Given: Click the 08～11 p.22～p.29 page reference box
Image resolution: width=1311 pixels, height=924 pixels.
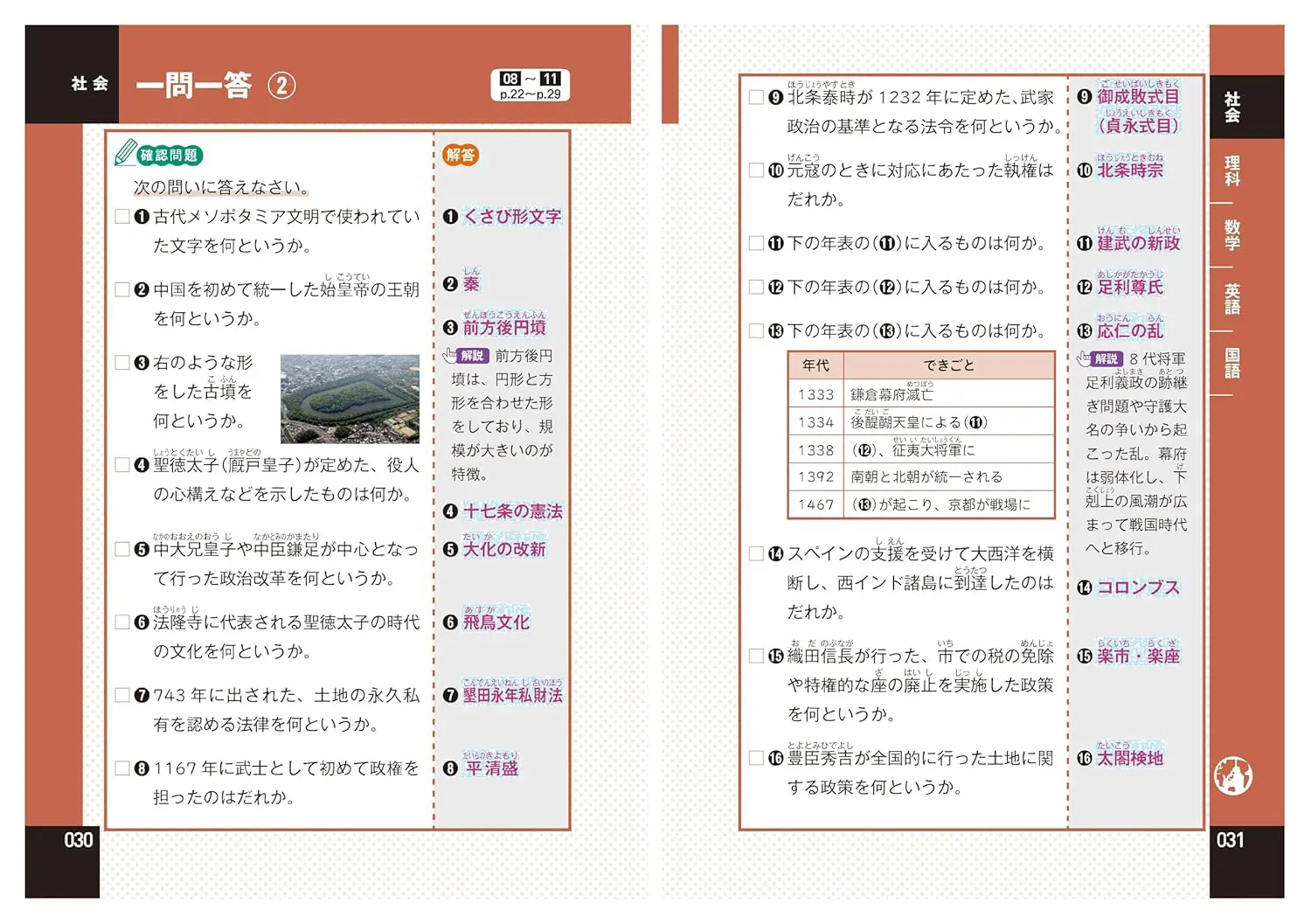Looking at the screenshot, I should [531, 86].
